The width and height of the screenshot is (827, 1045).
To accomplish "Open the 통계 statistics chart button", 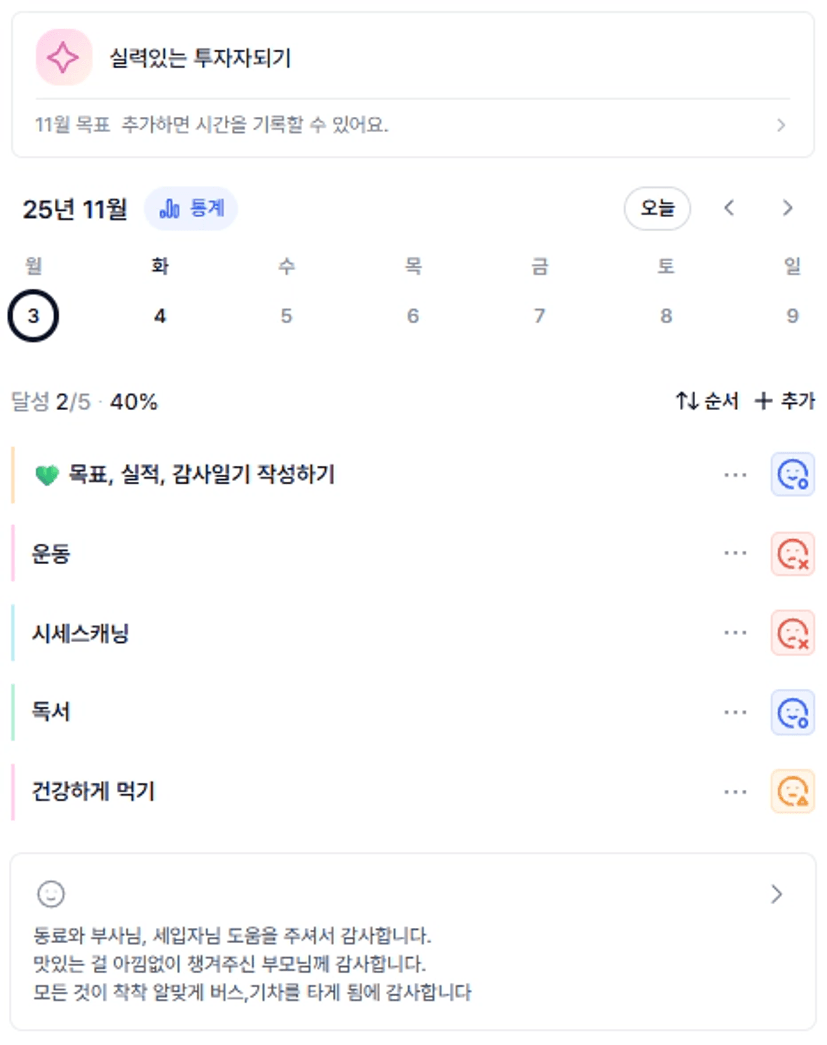I will tap(191, 209).
